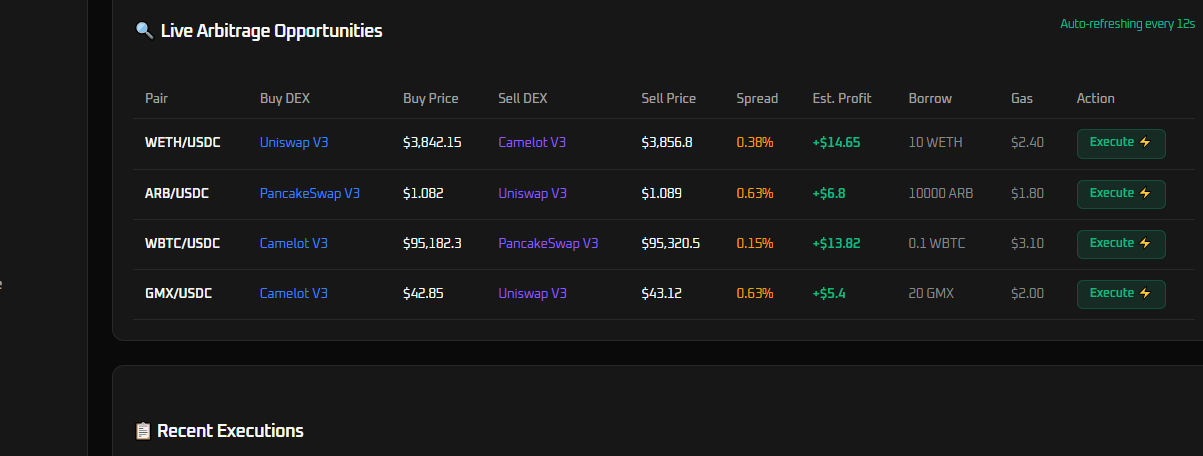The height and width of the screenshot is (456, 1203).
Task: Click Uniswap V3 sell DEX in GMX/USDC row
Action: (x=532, y=293)
